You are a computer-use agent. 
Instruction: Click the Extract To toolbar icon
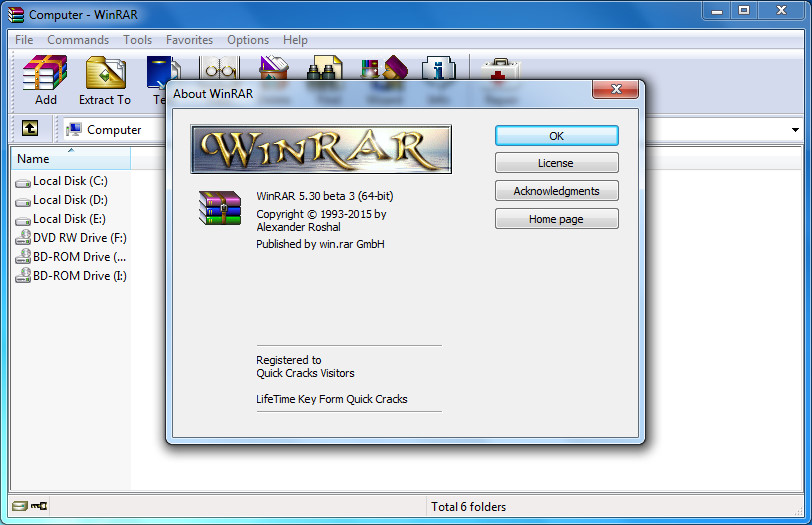click(x=106, y=72)
